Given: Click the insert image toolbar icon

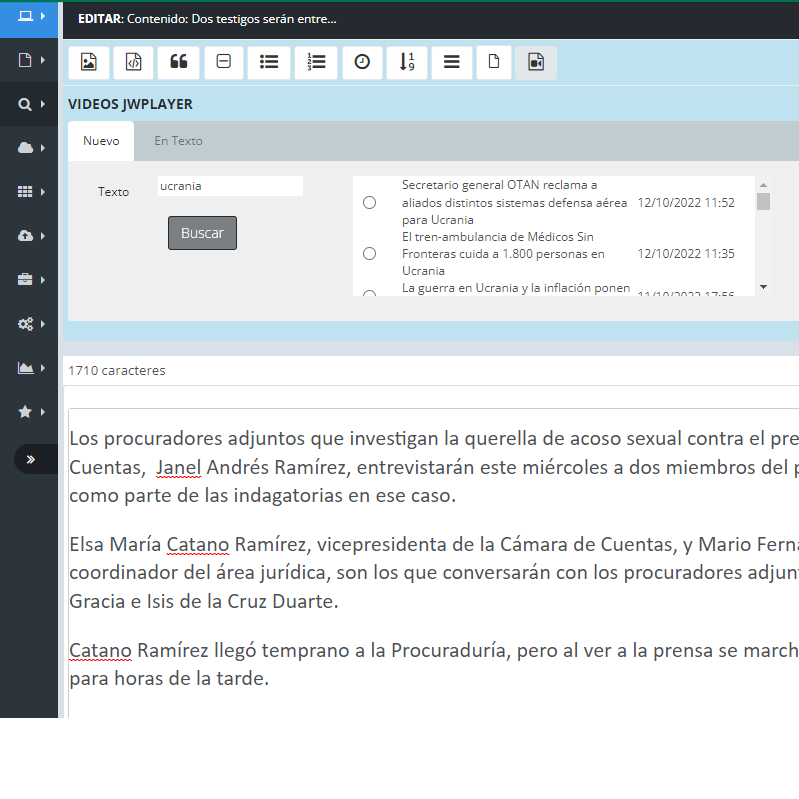Looking at the screenshot, I should click(x=89, y=62).
